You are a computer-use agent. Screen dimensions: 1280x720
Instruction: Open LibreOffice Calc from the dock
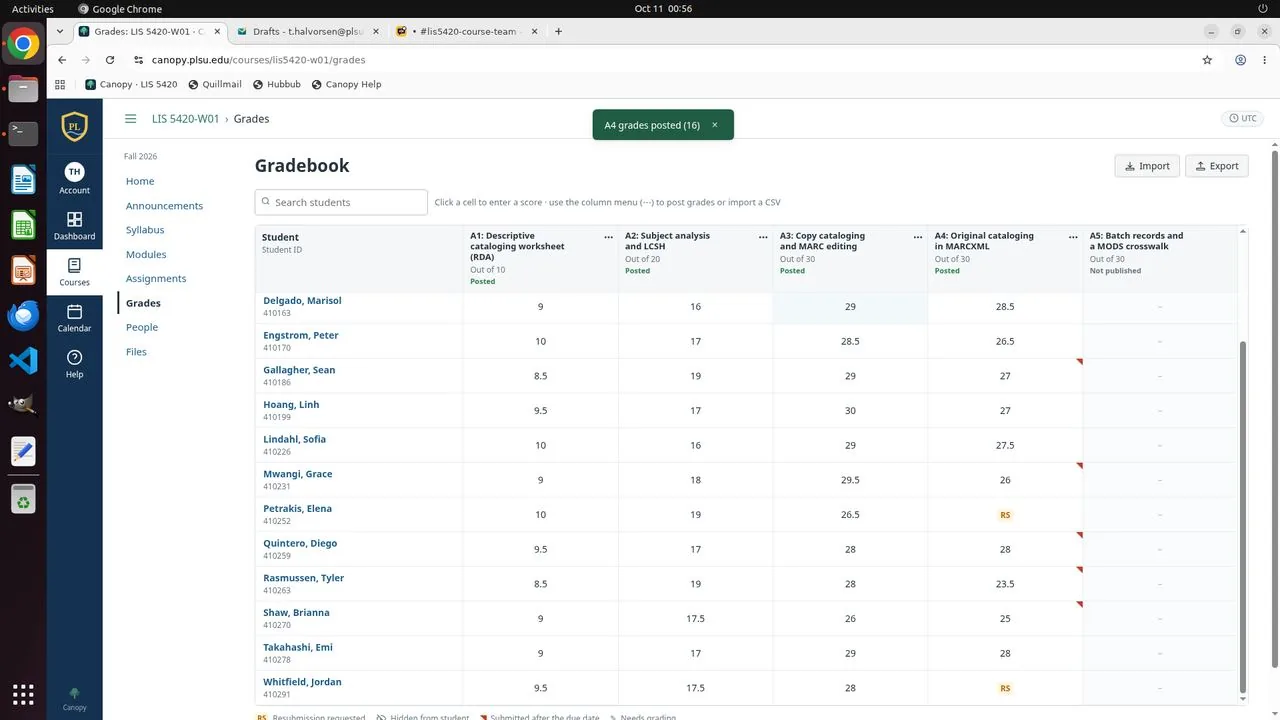tap(23, 225)
